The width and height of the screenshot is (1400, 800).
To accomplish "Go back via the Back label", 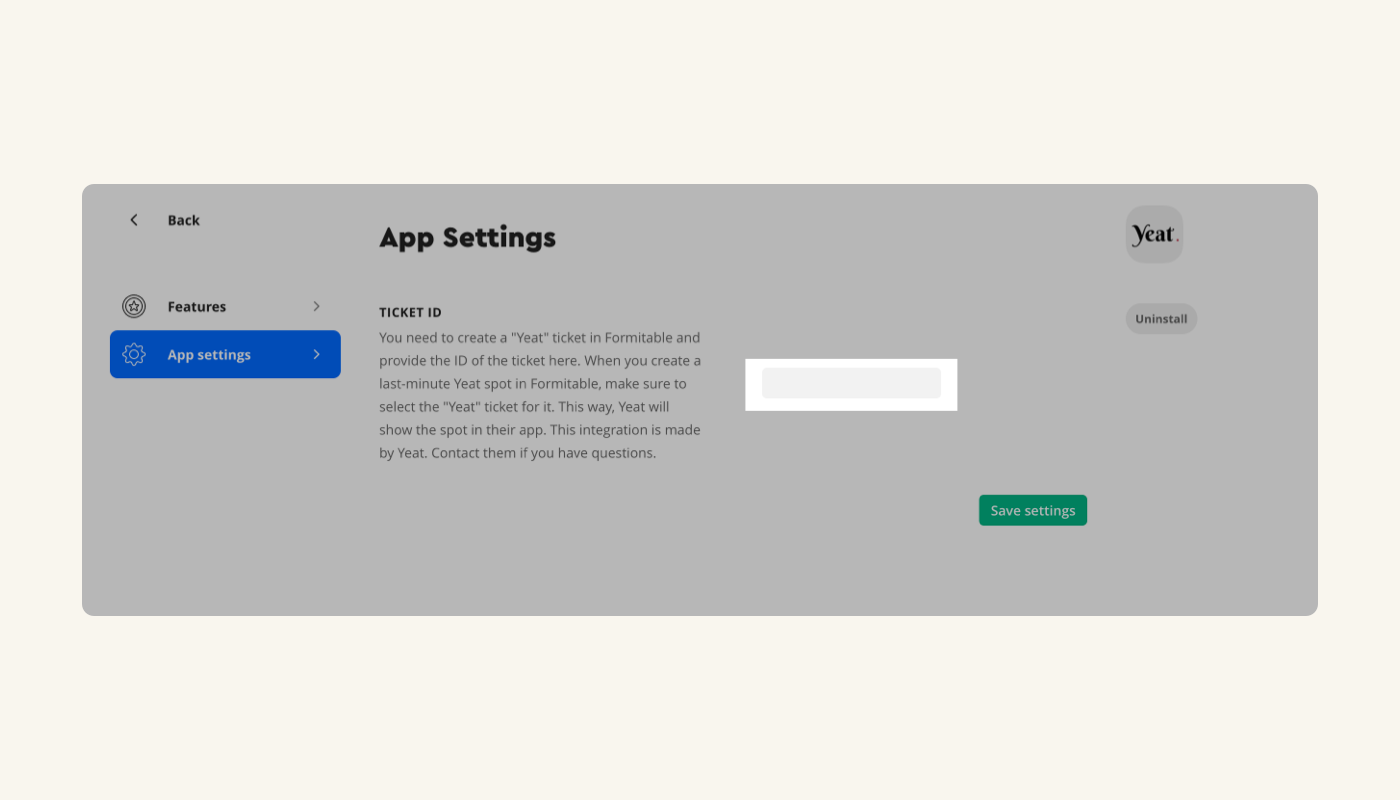I will 183,220.
